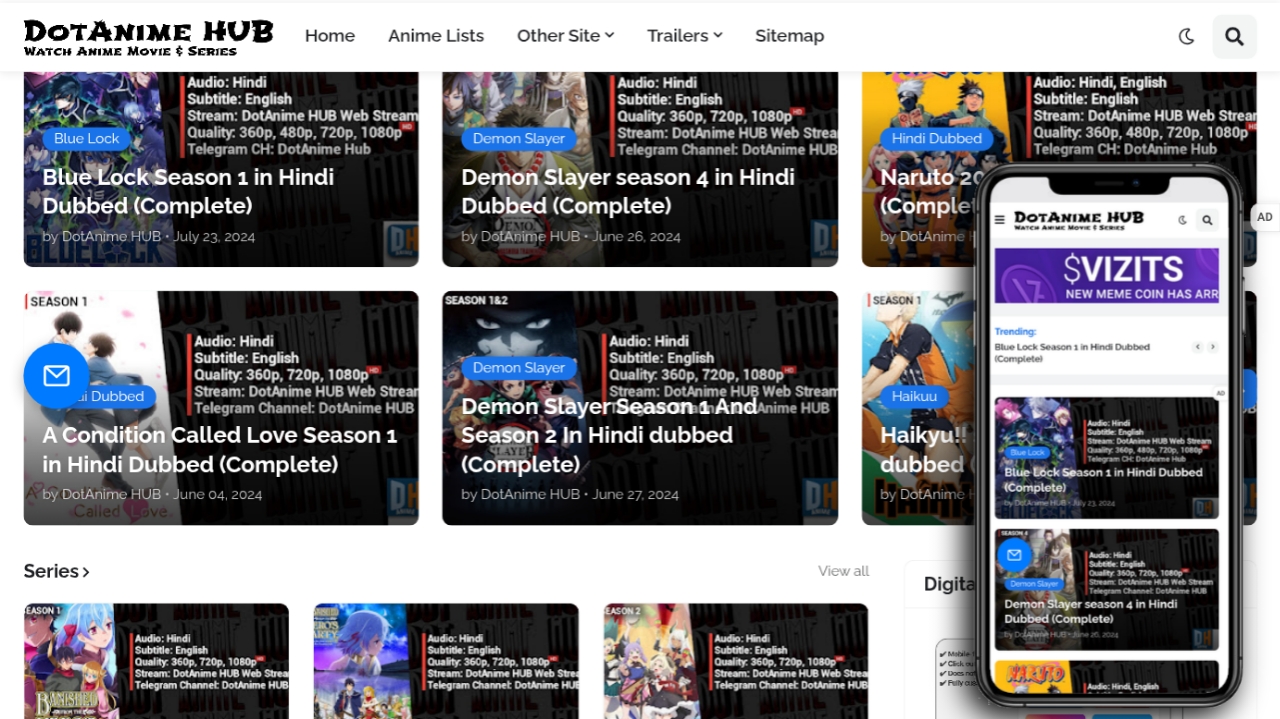Go to Anime Lists page

tap(435, 36)
